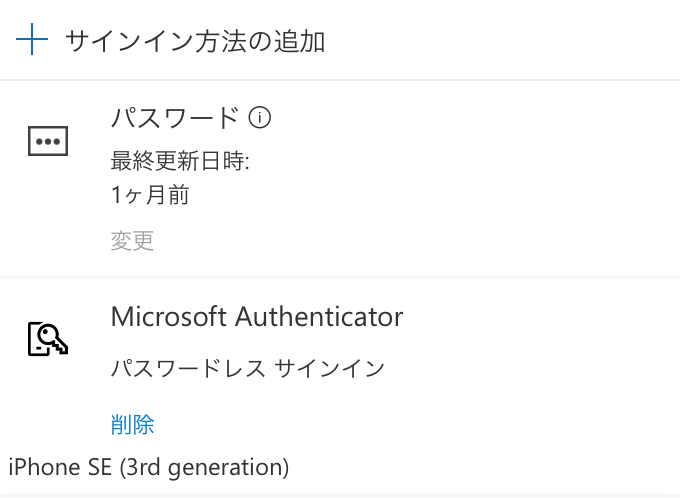Click the 3rd generation text
Screen dimensions: 680x498
tap(204, 468)
